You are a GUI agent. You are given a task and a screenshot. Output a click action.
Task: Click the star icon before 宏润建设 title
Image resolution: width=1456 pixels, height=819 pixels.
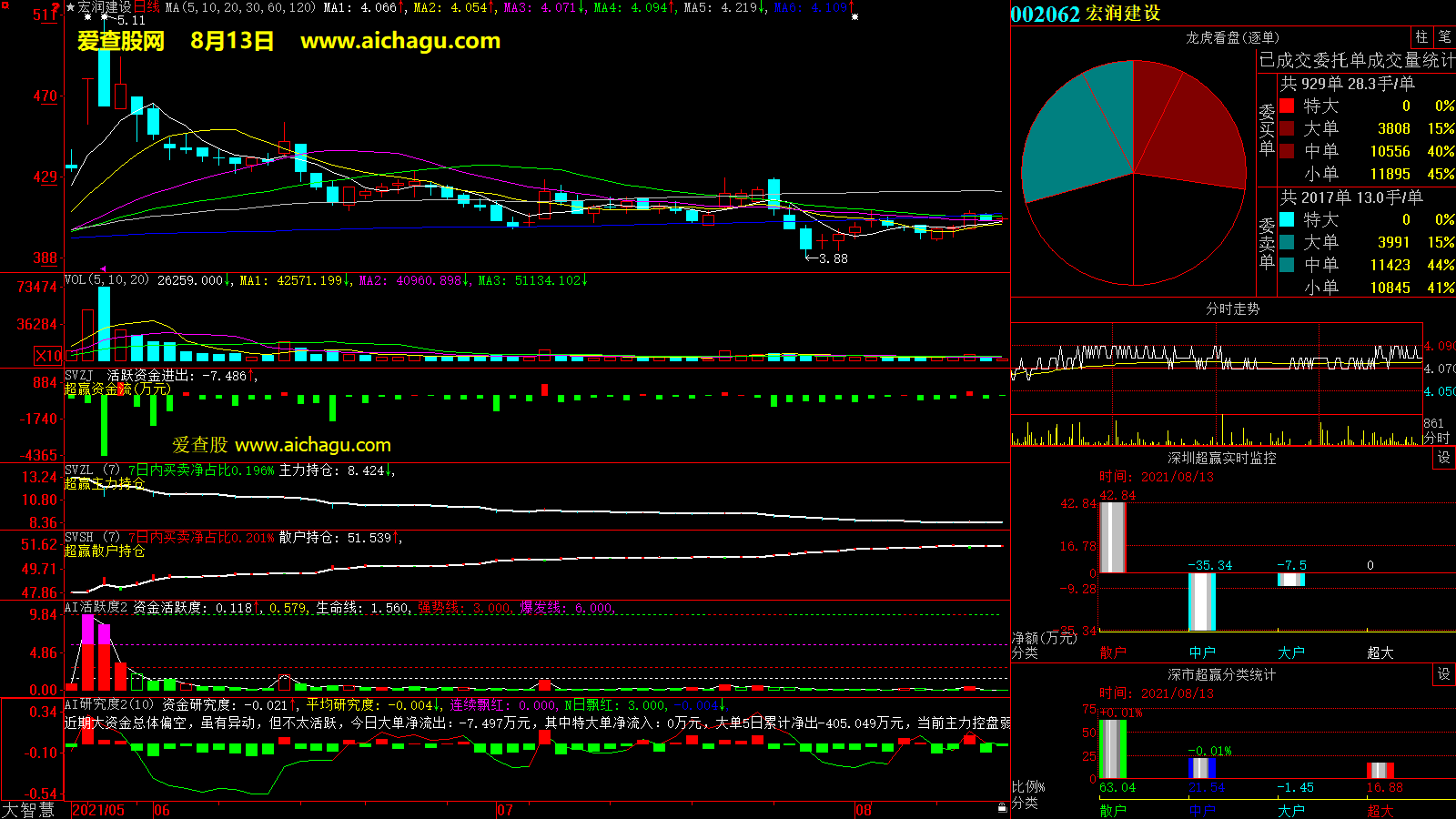[x=70, y=7]
